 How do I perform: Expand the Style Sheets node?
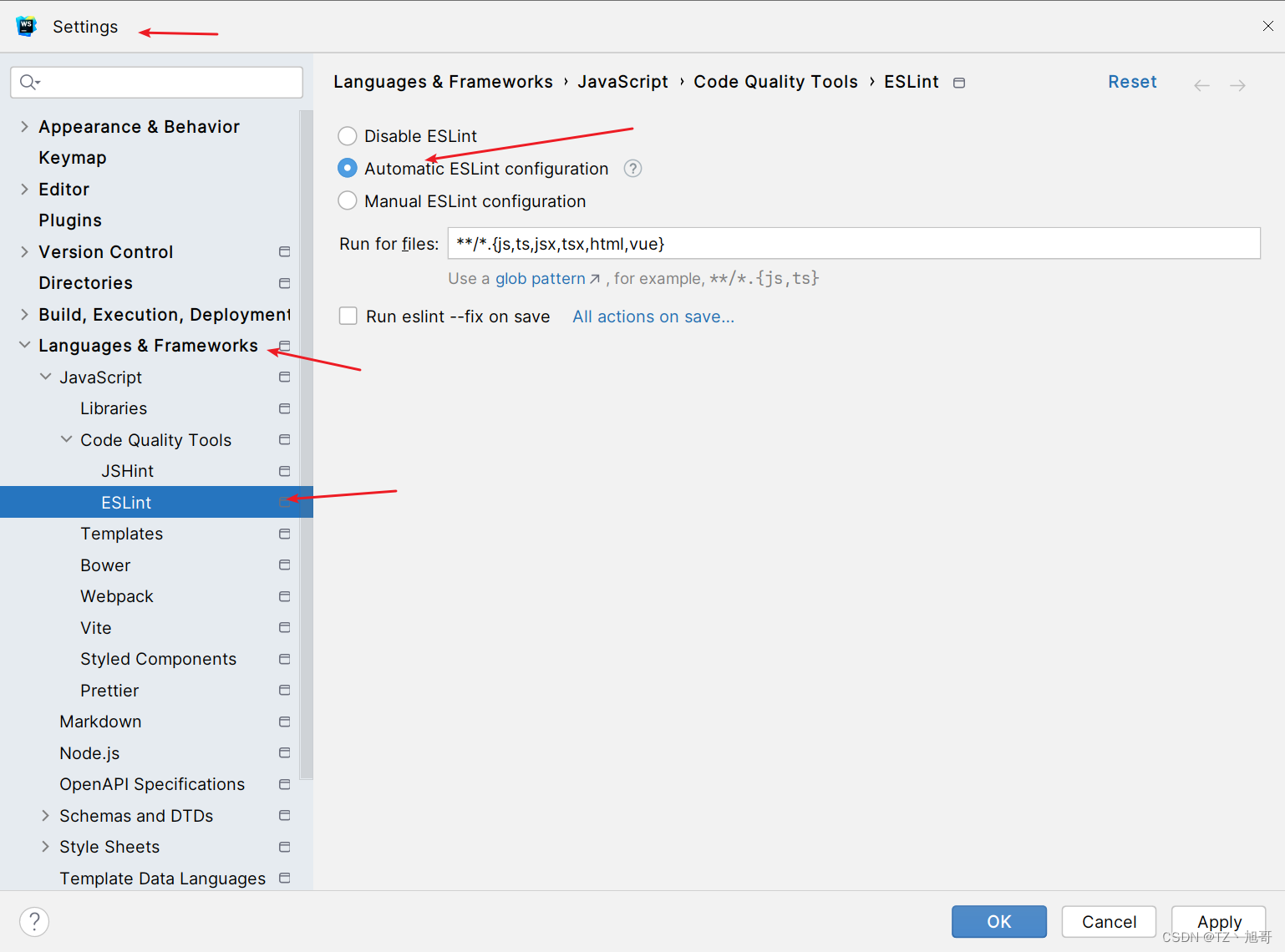(x=45, y=847)
